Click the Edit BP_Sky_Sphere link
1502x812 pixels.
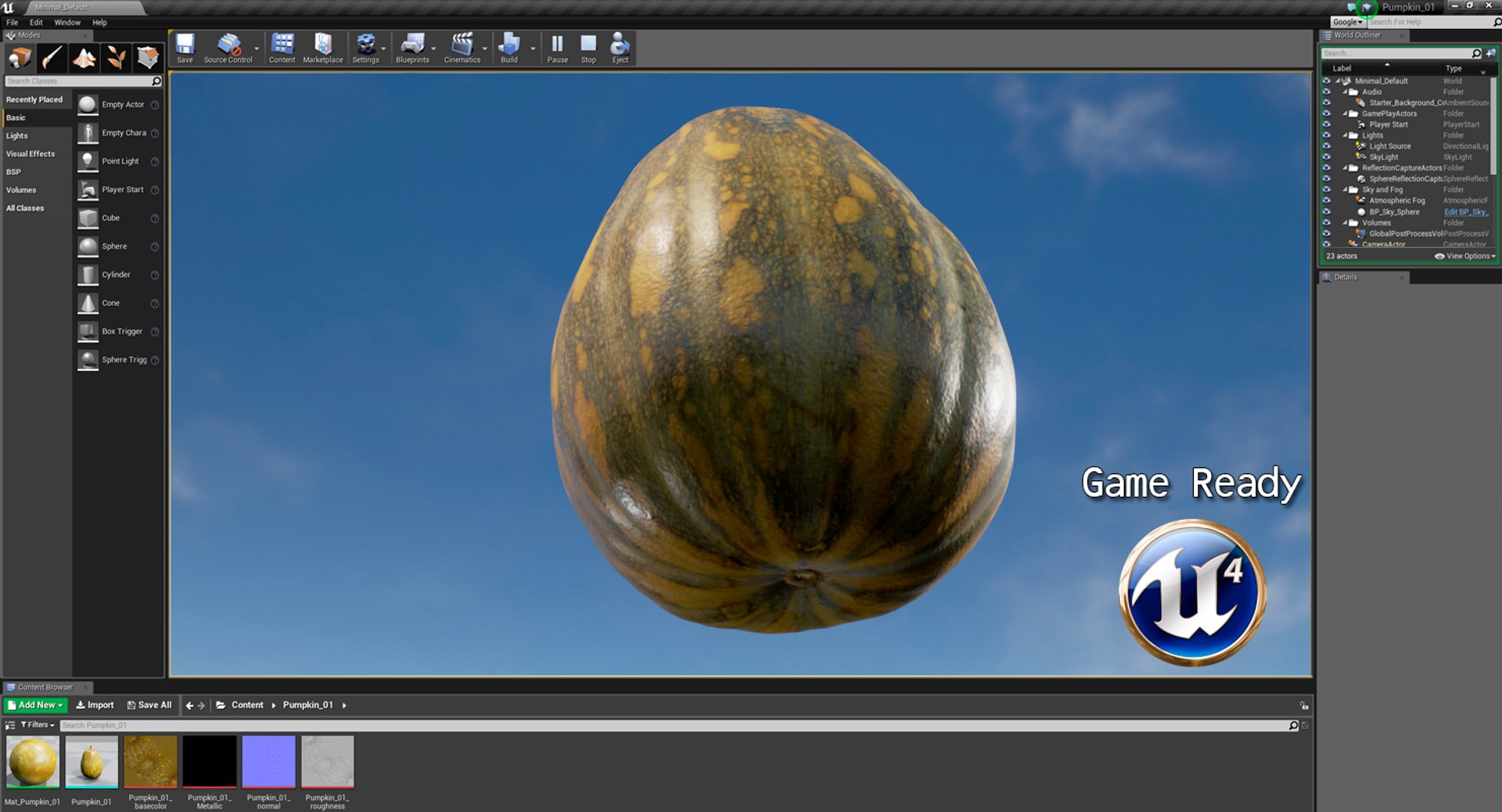click(1465, 212)
